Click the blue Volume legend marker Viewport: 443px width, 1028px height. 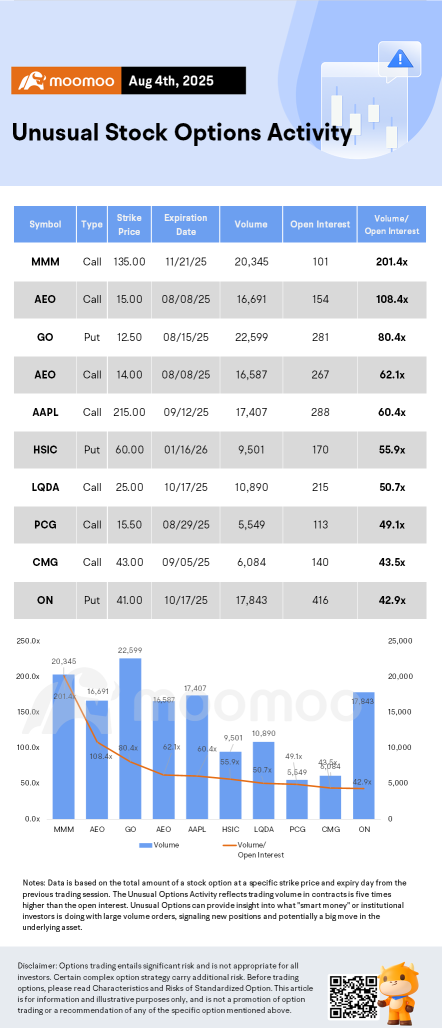pos(145,845)
